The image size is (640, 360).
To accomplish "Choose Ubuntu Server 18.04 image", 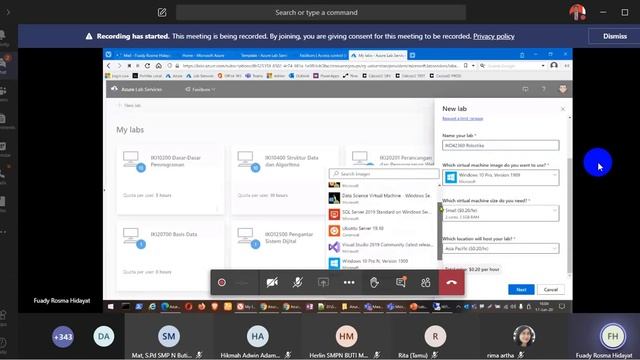I will (383, 231).
